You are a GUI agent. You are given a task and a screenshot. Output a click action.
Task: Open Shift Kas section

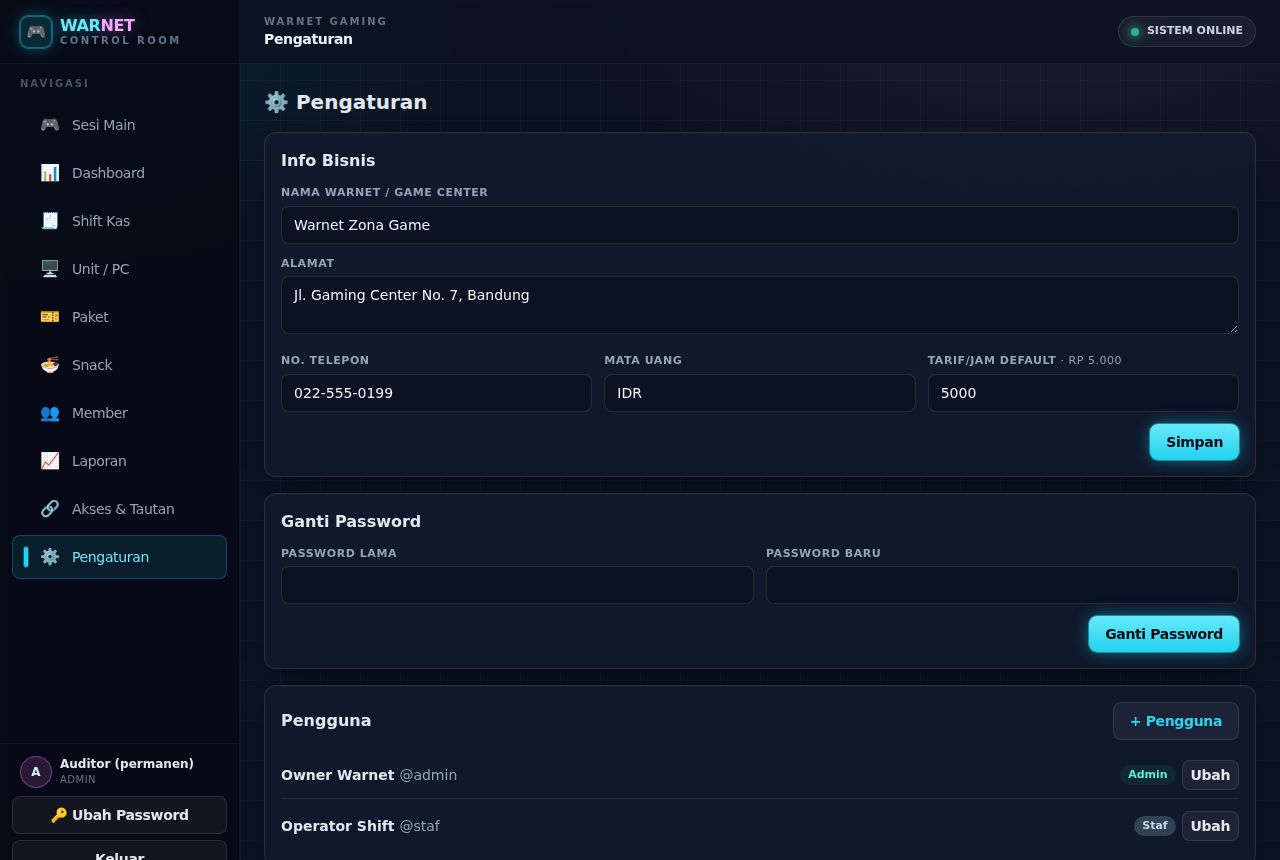click(119, 221)
